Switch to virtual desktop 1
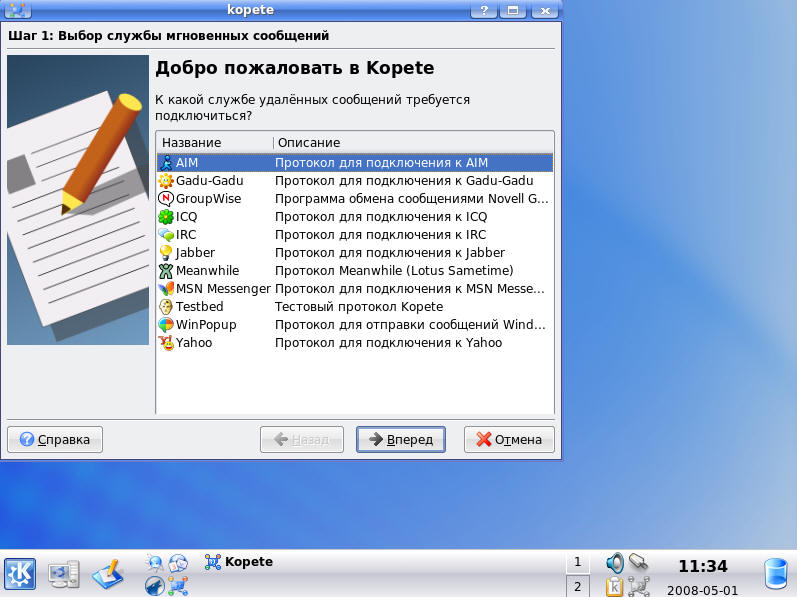This screenshot has width=797, height=597. pyautogui.click(x=577, y=562)
